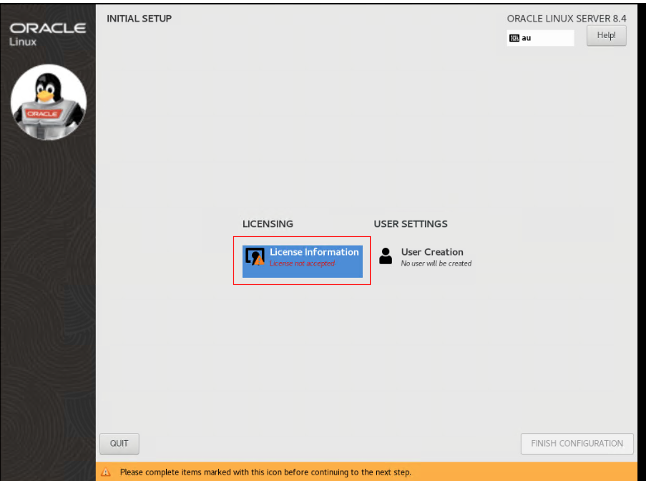Open the User Creation settings
The height and width of the screenshot is (483, 648).
(x=426, y=257)
